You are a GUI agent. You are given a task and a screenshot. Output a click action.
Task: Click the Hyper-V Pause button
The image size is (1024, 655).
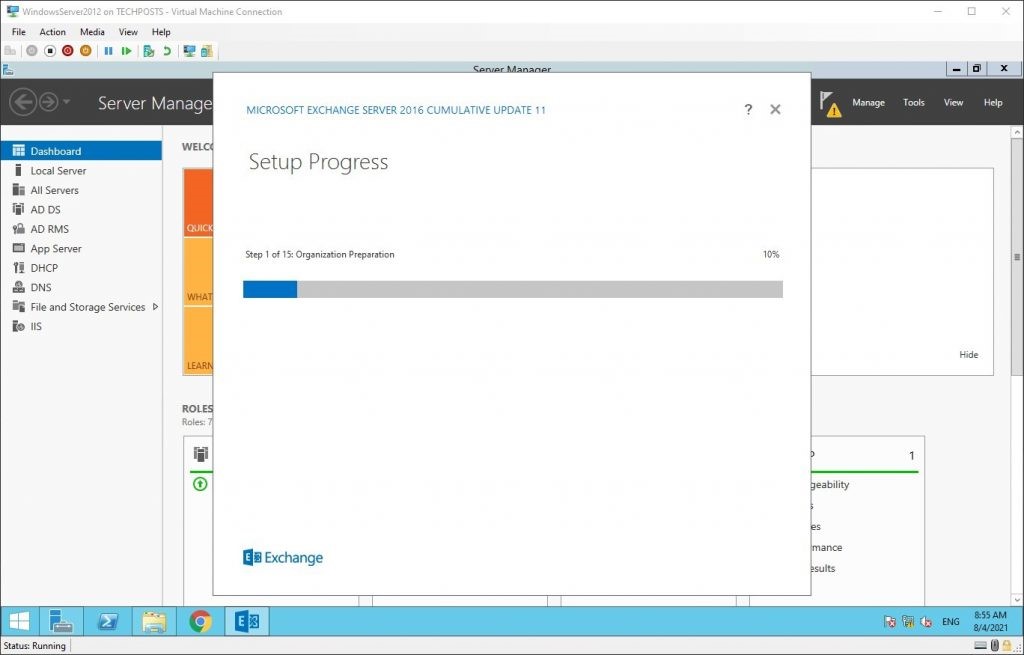click(108, 51)
